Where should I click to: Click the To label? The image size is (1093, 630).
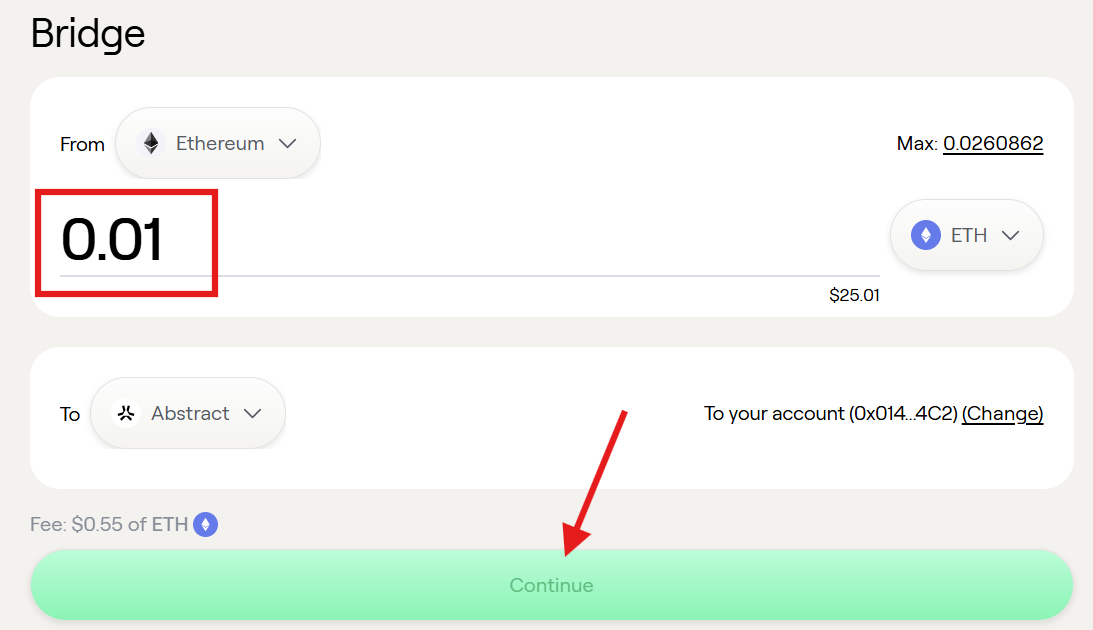click(x=70, y=415)
